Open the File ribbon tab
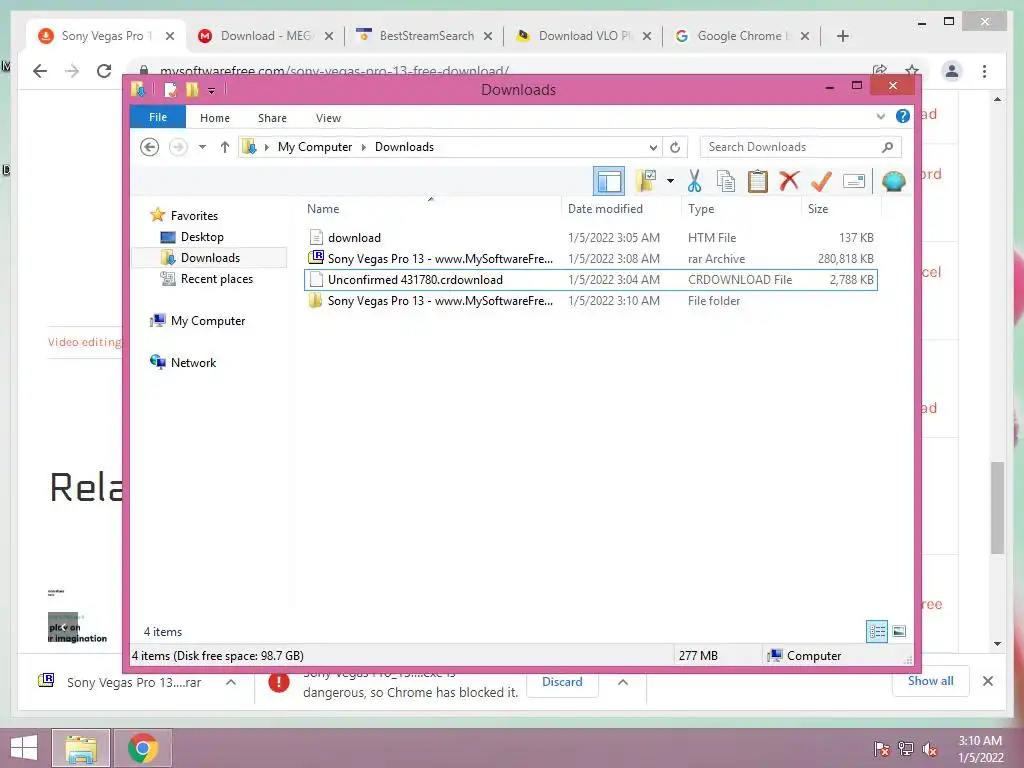 click(158, 118)
